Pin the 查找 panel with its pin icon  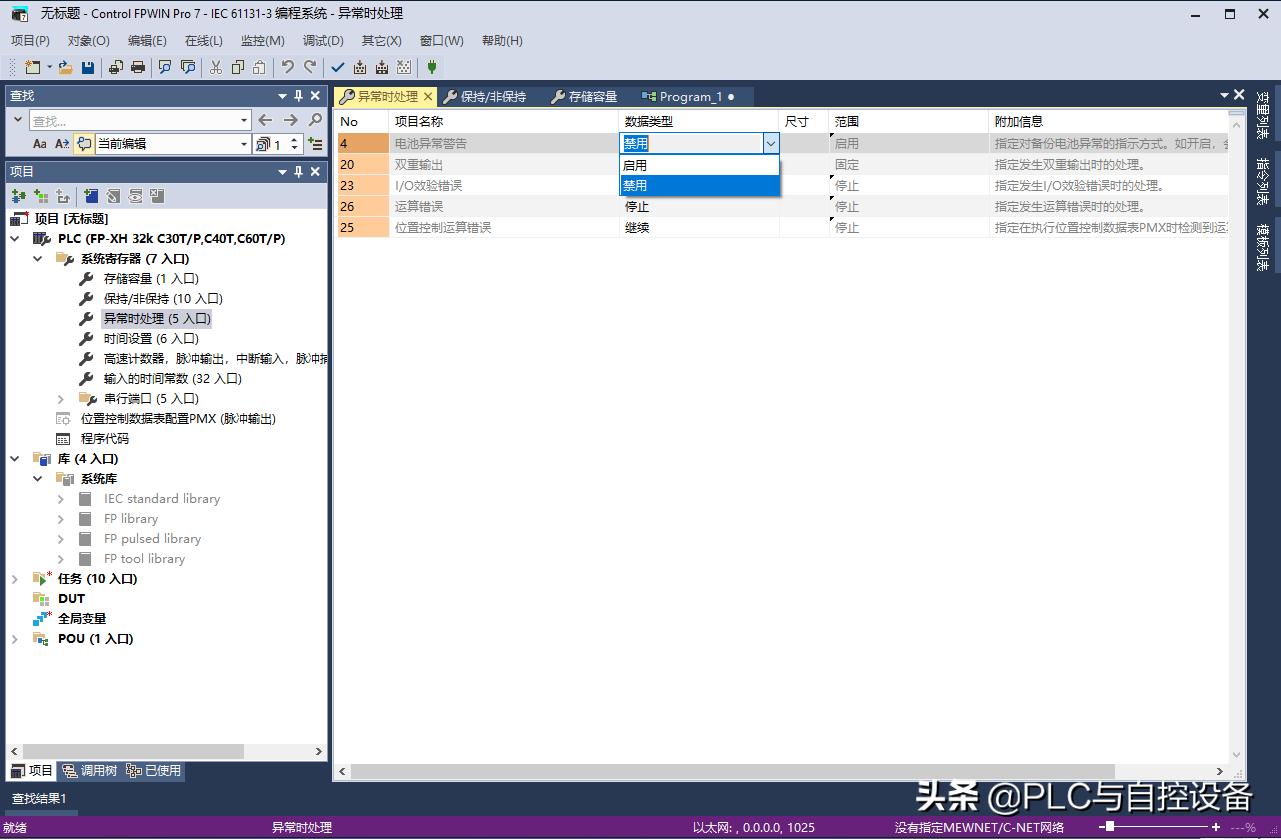pyautogui.click(x=296, y=95)
